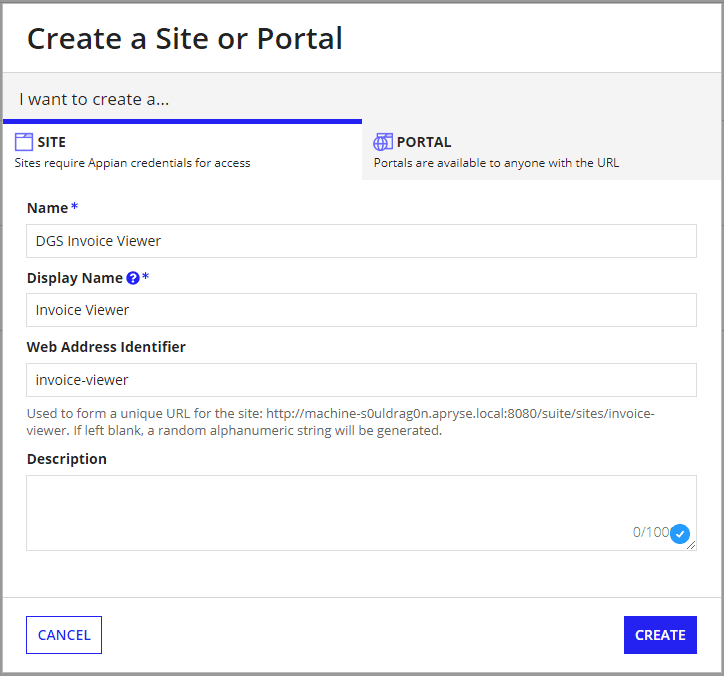724x676 pixels.
Task: Click the Display Name label text
Action: tap(74, 278)
